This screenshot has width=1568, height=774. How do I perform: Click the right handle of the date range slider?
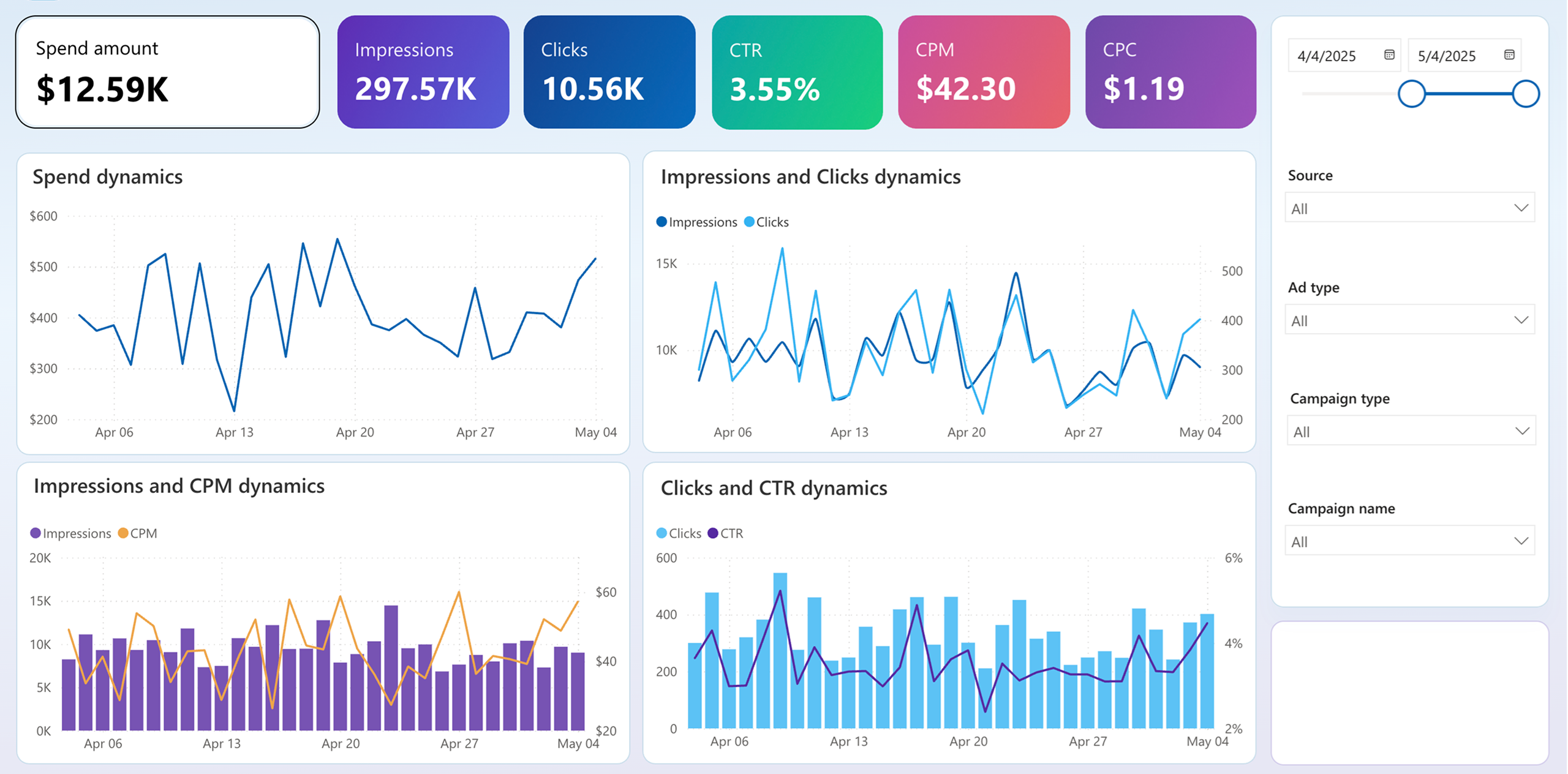point(1526,94)
